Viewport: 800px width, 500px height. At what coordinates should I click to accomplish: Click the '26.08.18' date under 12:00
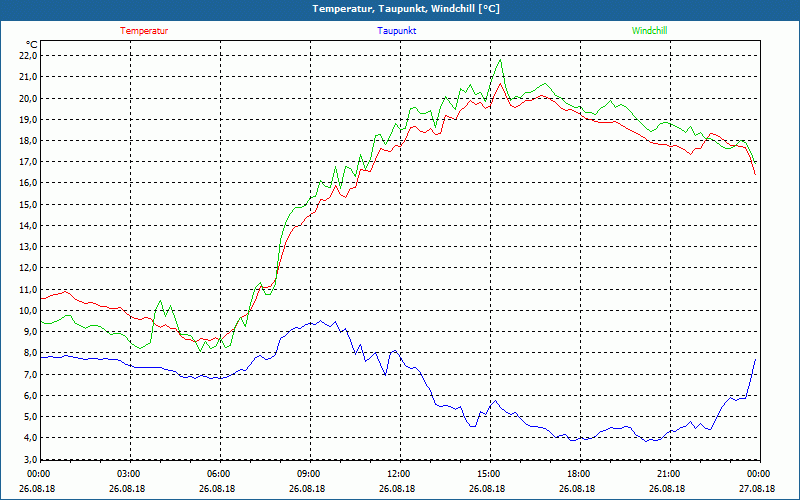[398, 488]
